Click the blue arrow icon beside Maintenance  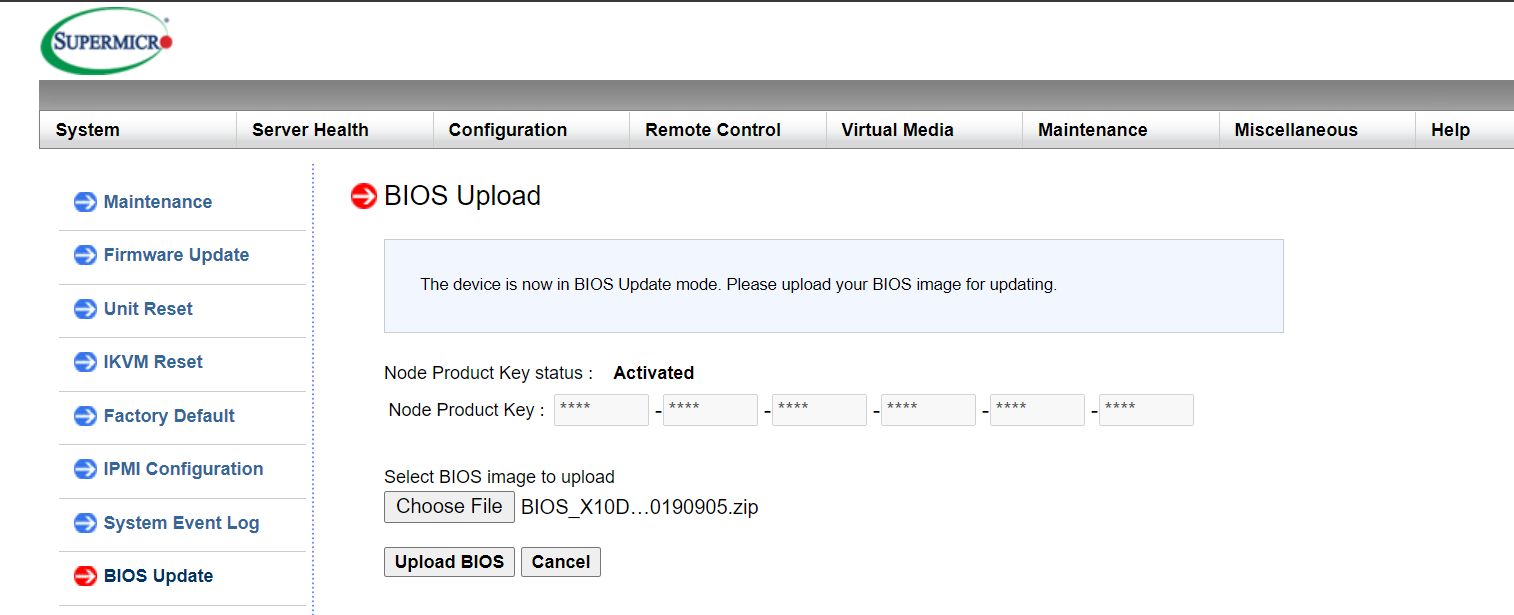click(85, 202)
